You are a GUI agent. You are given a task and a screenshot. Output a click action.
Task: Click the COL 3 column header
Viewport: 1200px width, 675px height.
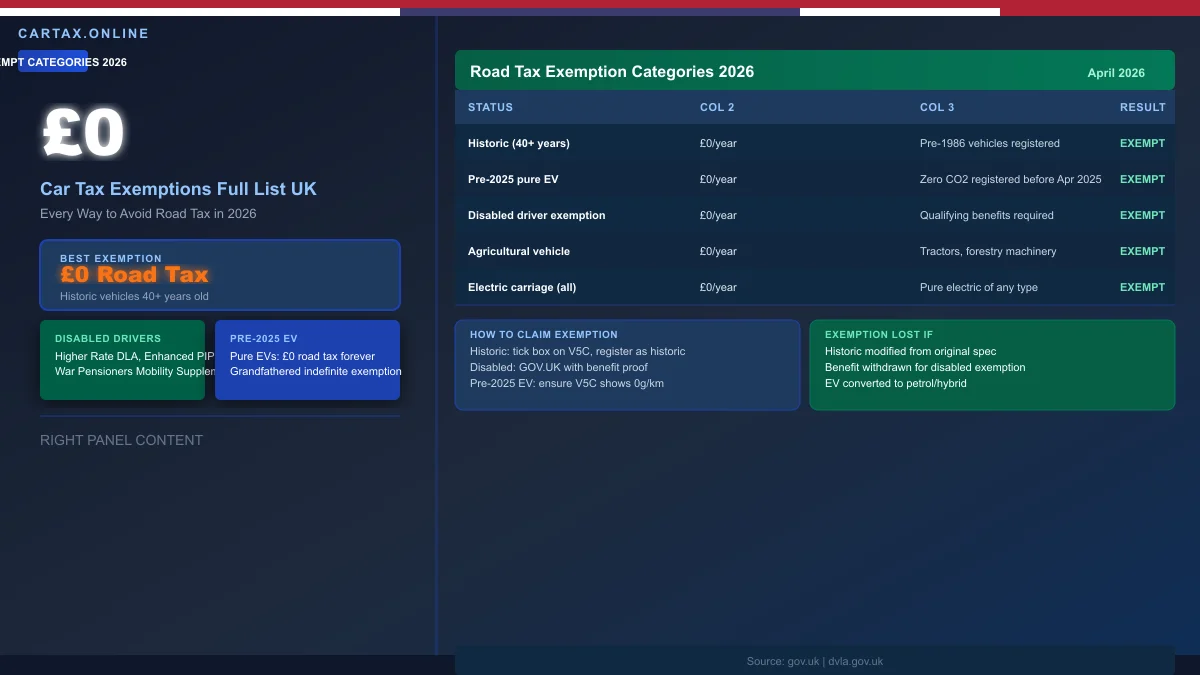937,107
